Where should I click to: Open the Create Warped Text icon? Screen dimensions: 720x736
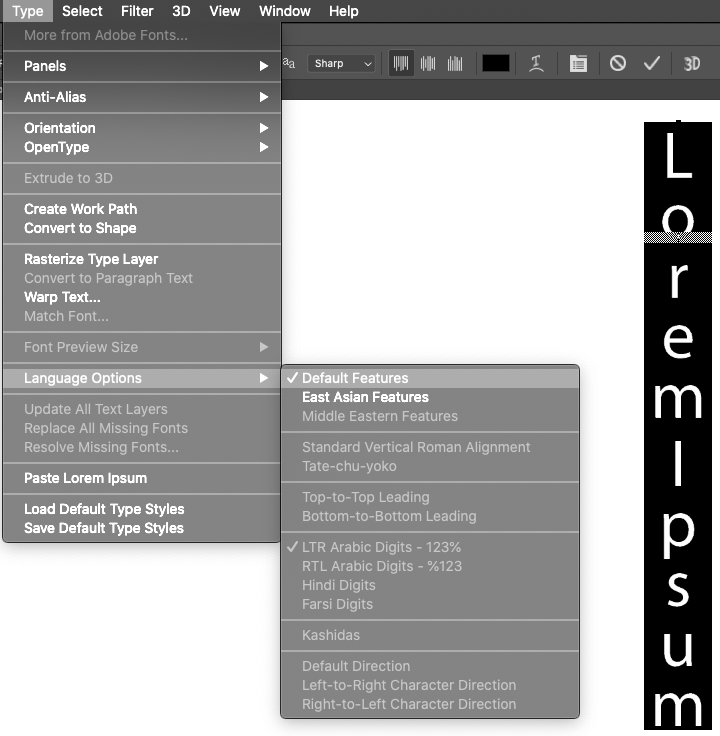[536, 63]
